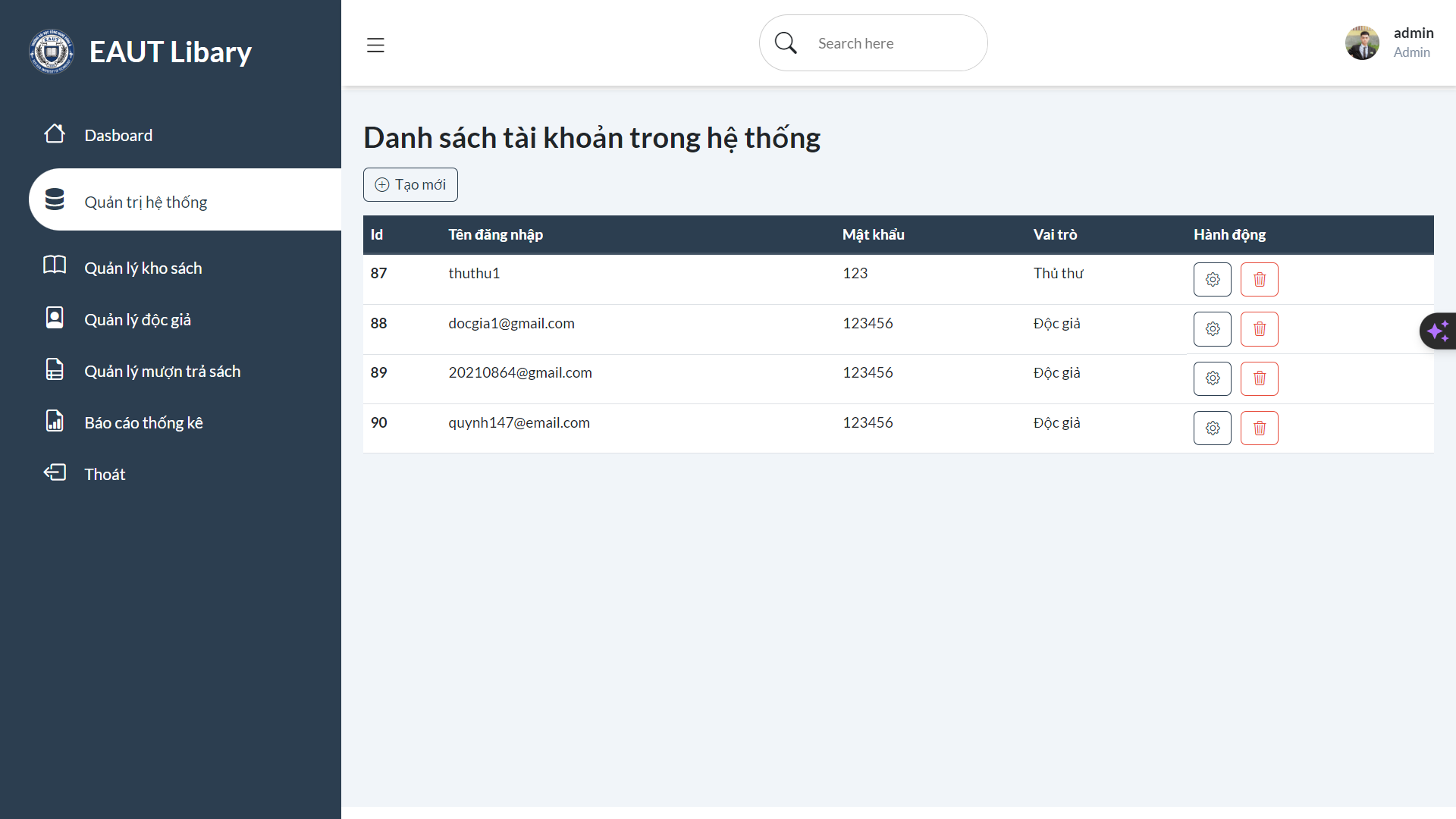This screenshot has width=1456, height=819.
Task: Click the admin avatar picture
Action: pyautogui.click(x=1362, y=42)
